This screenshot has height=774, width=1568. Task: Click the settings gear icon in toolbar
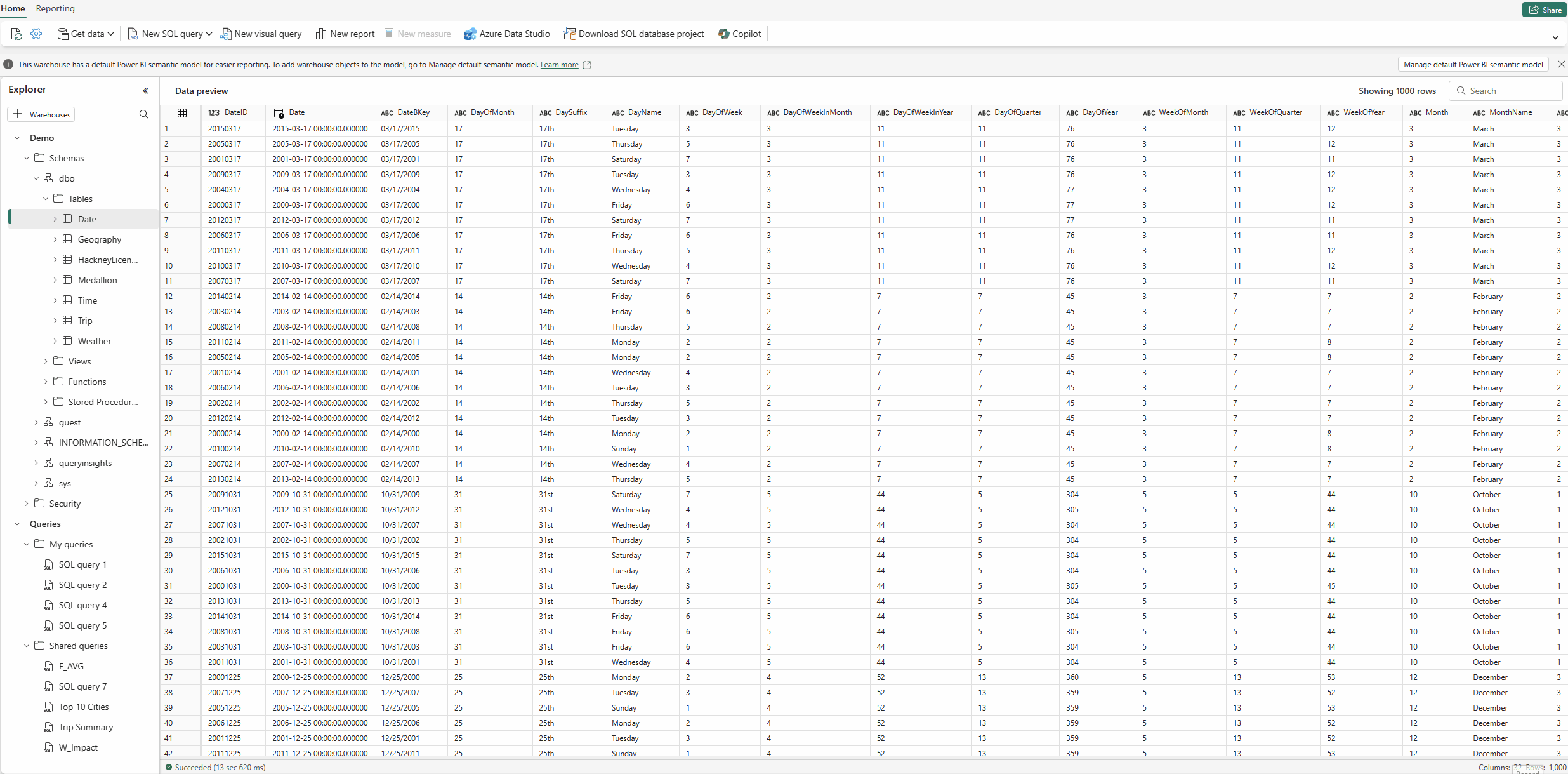[36, 34]
